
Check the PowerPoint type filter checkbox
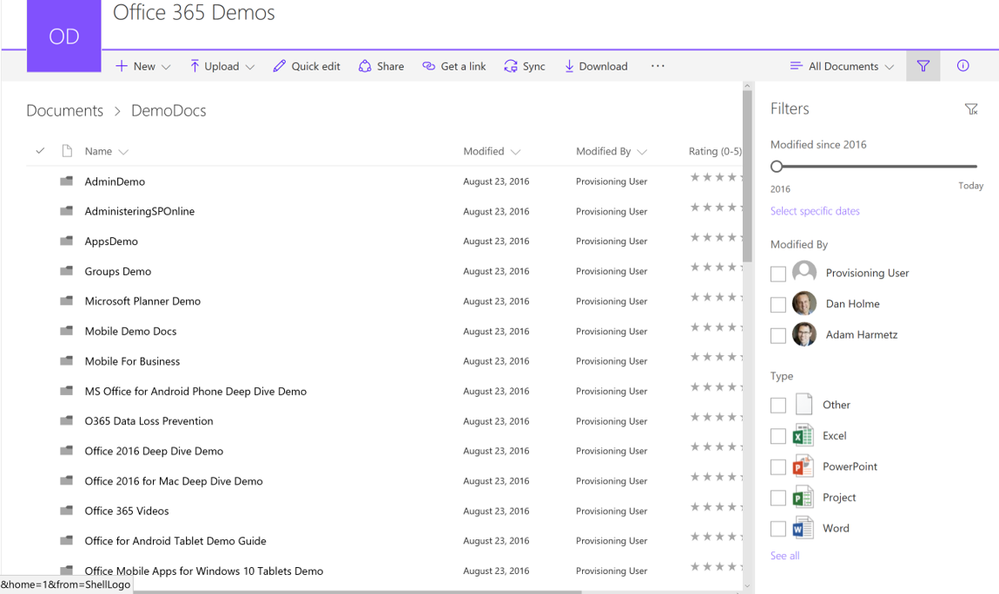tap(778, 467)
